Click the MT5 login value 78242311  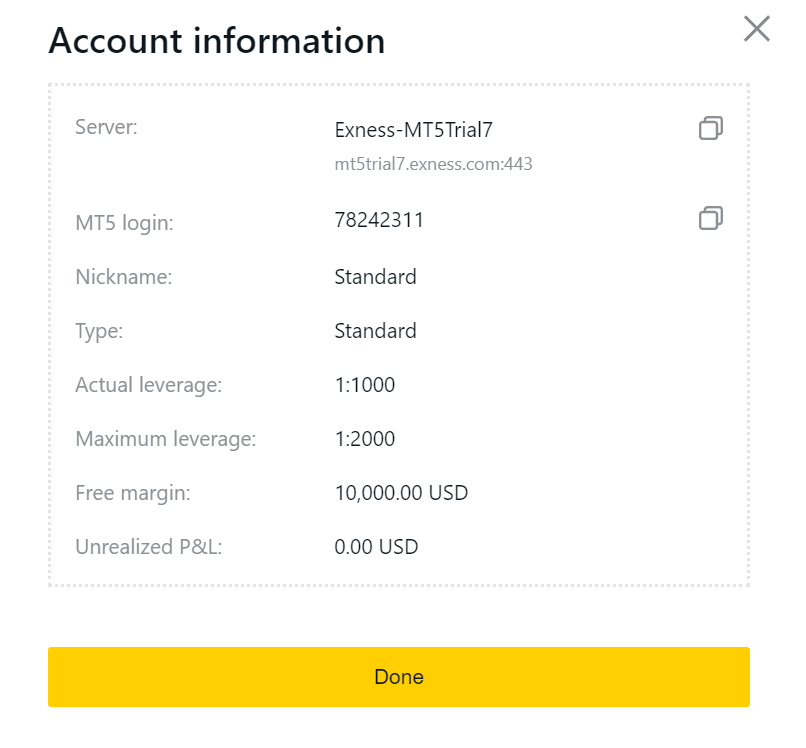pyautogui.click(x=379, y=220)
